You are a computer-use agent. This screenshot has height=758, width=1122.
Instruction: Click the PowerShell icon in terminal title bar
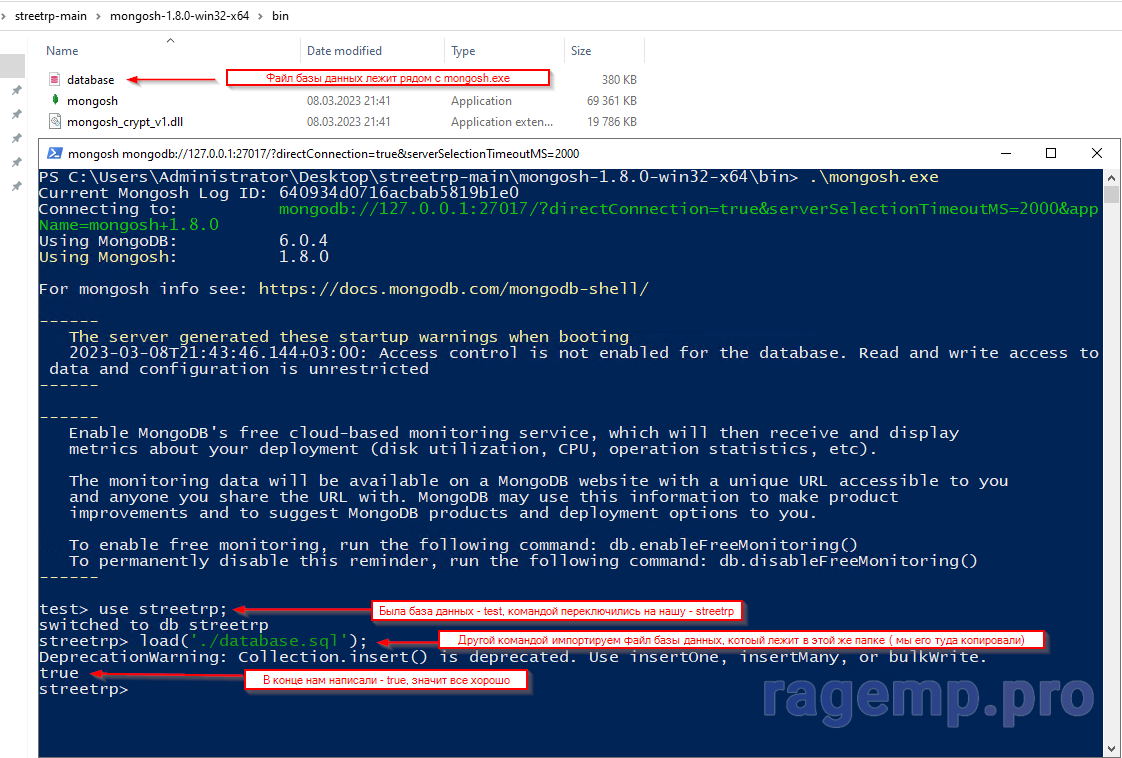(x=54, y=153)
